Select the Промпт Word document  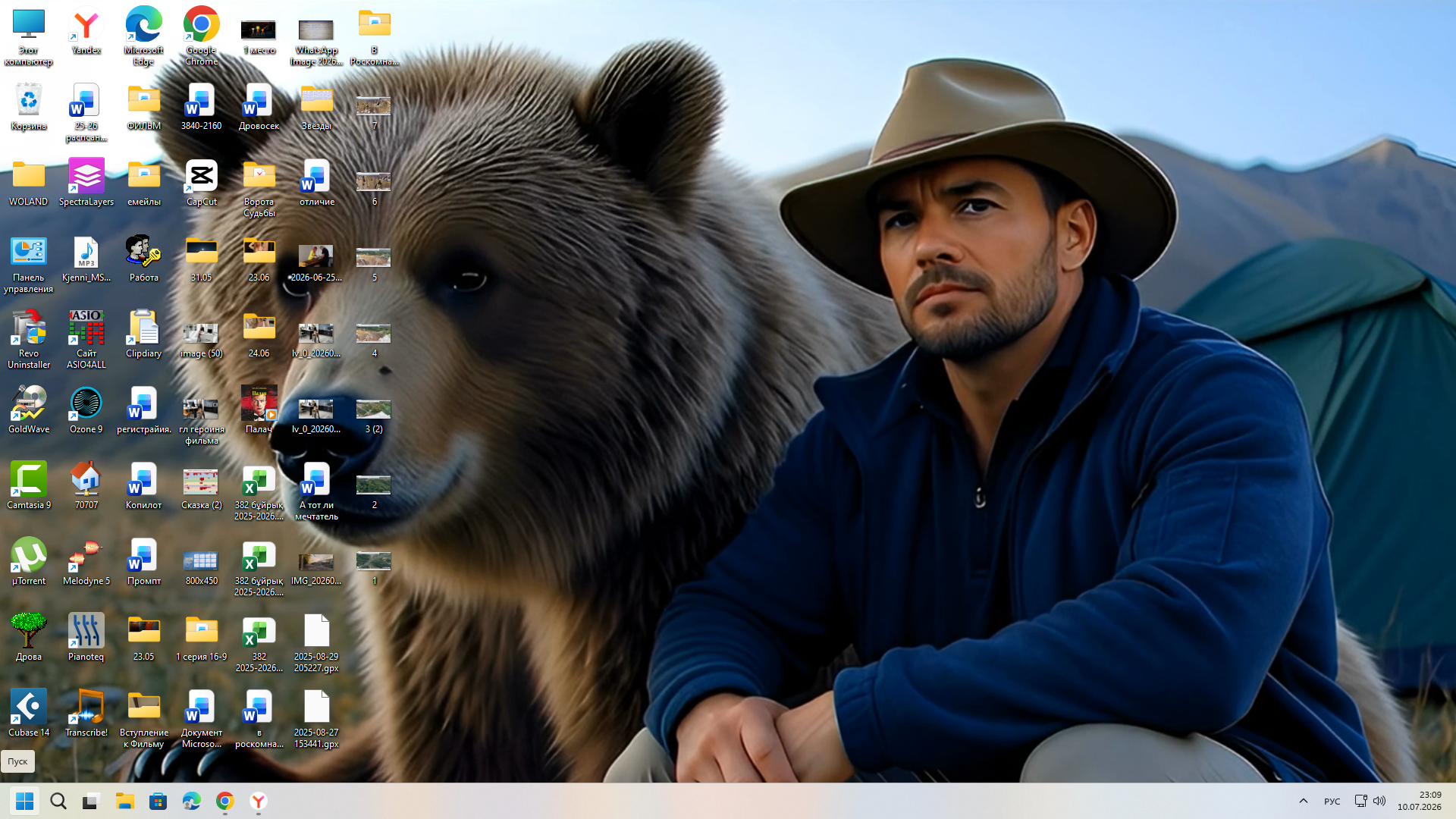[x=144, y=561]
